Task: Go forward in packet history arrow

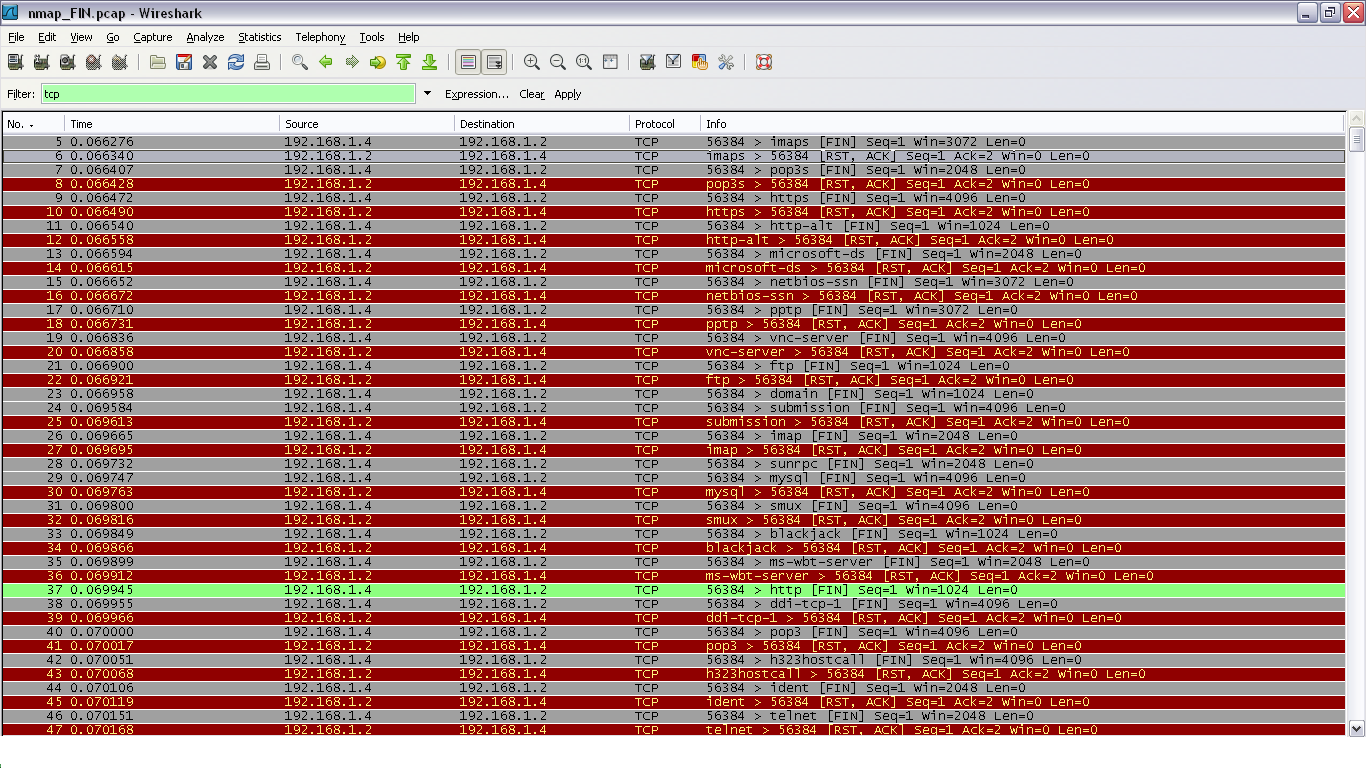Action: click(352, 62)
